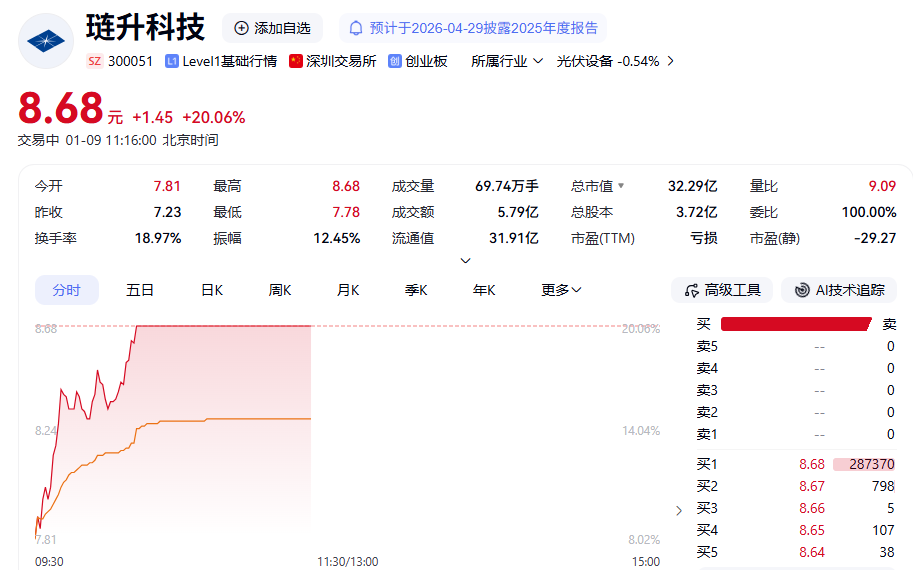This screenshot has width=913, height=570.
Task: Click the red buy/sell ratio bar
Action: pyautogui.click(x=795, y=324)
